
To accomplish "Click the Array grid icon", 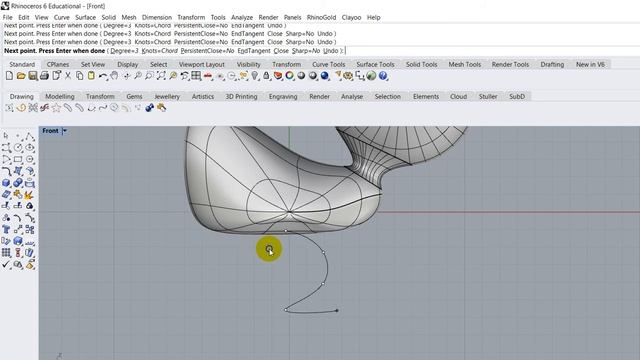I will coord(6,253).
